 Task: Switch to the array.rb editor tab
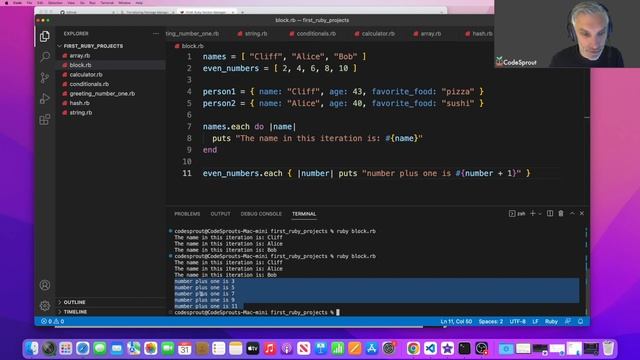tap(427, 34)
